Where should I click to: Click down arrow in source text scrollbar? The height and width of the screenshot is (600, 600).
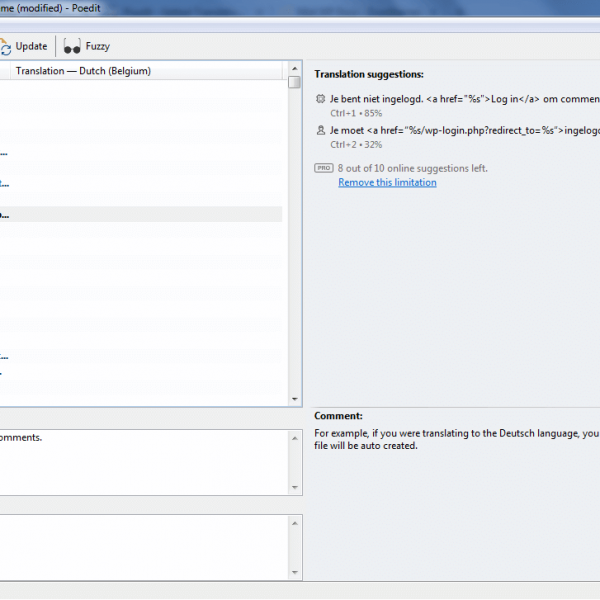294,487
